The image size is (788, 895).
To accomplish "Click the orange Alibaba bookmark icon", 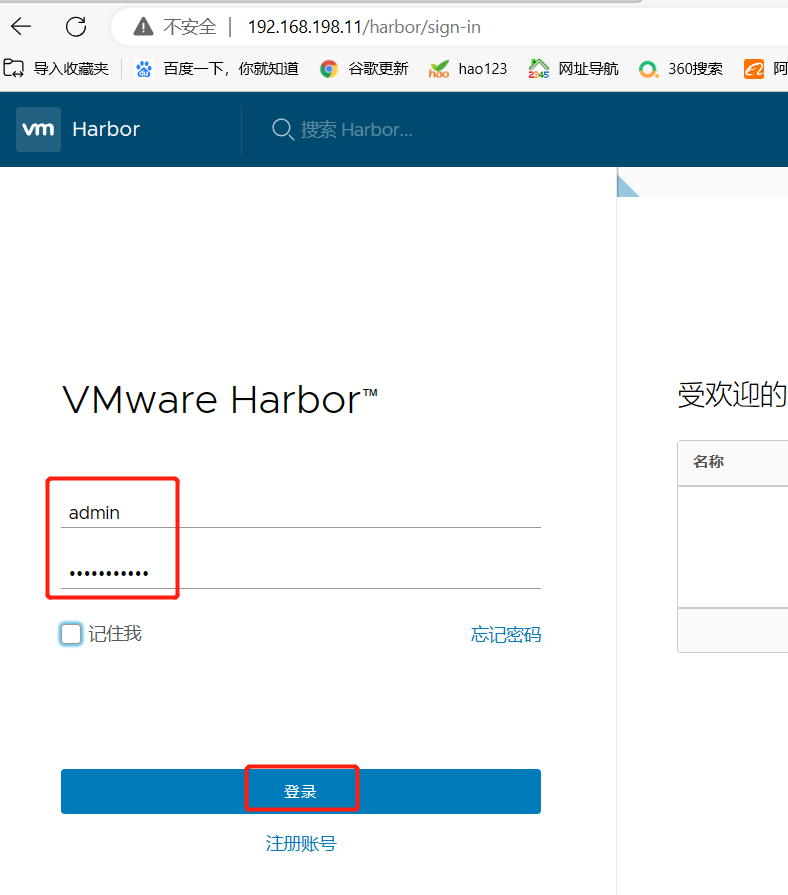I will (754, 69).
